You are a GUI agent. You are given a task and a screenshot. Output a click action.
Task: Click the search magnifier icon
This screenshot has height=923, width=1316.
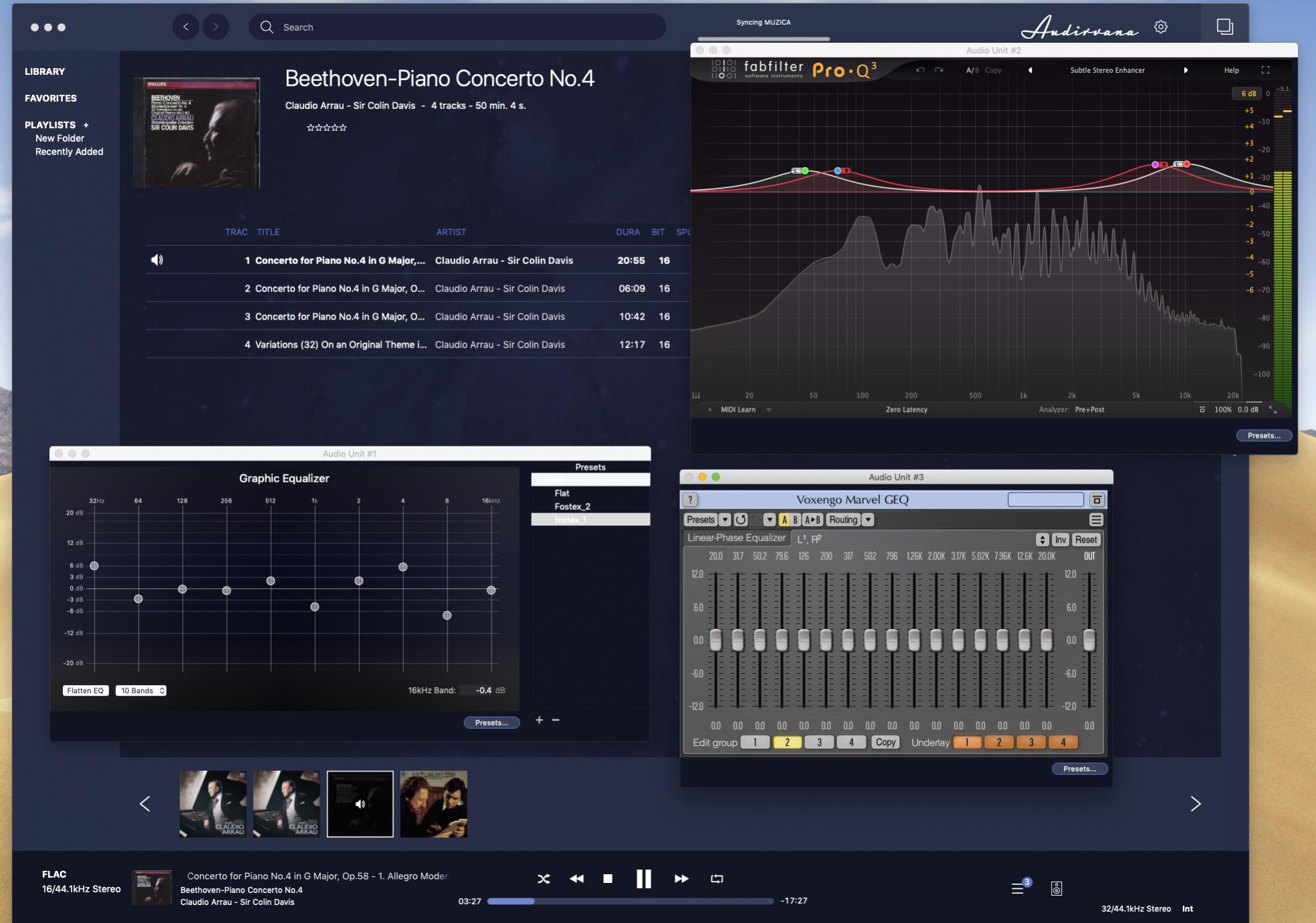click(x=267, y=27)
